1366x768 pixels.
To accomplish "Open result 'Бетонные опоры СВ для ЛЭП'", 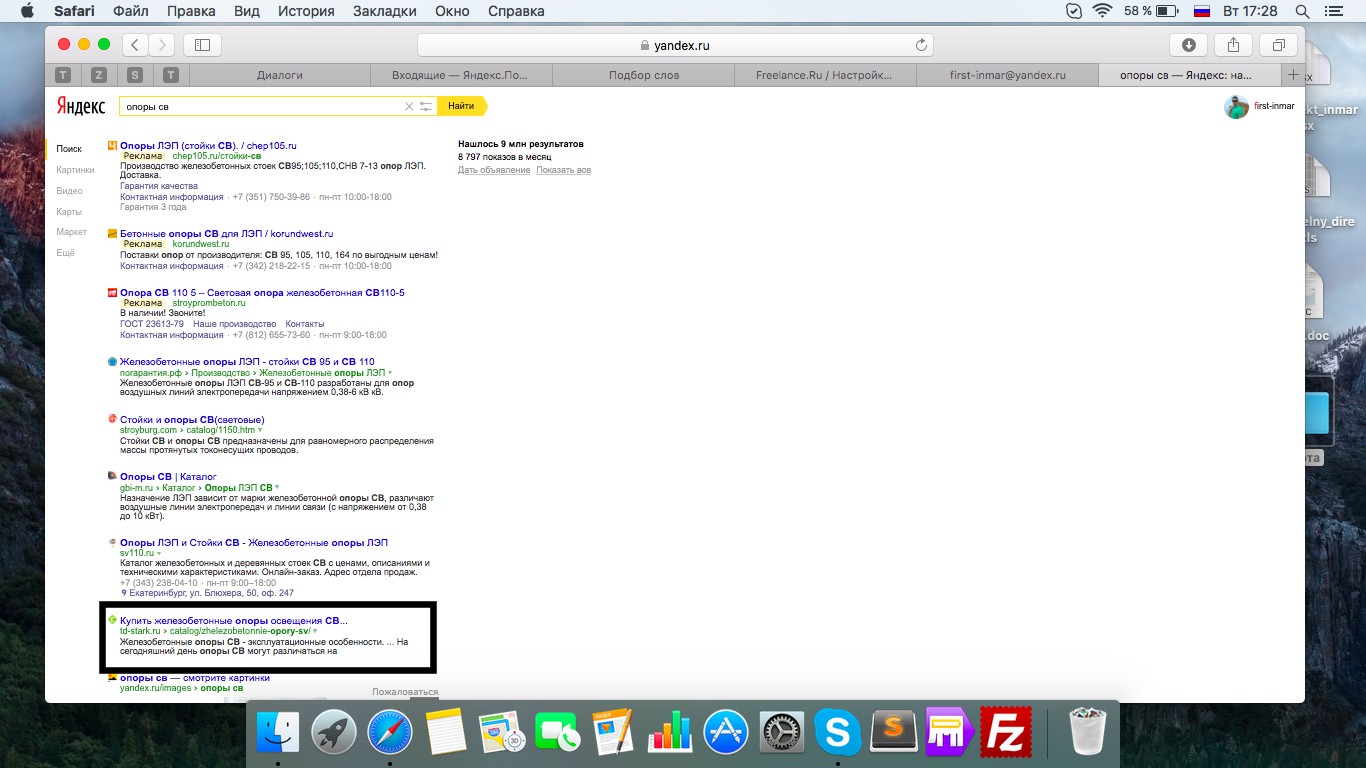I will [x=227, y=234].
